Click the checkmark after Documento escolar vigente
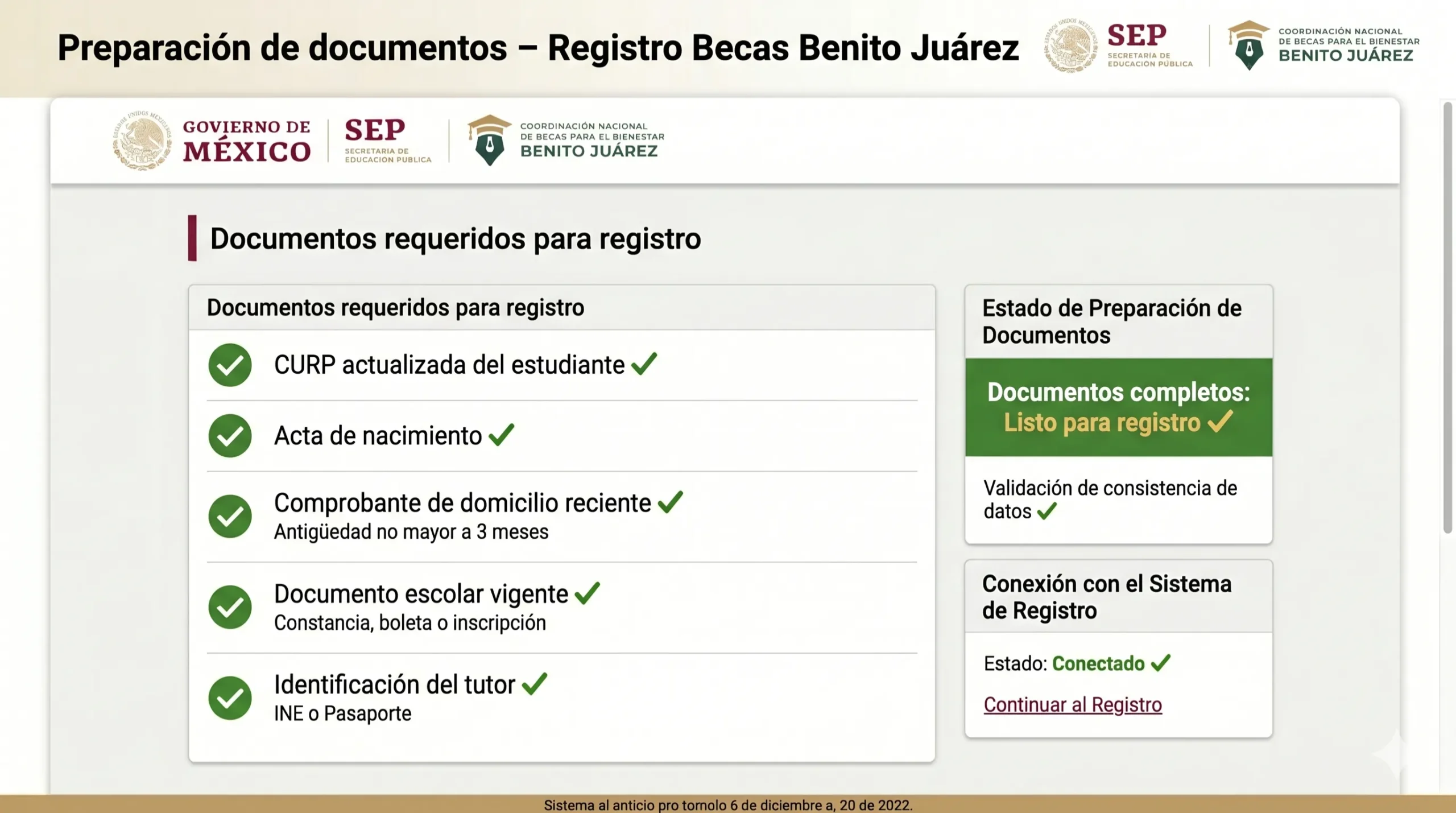The image size is (1456, 813). click(x=587, y=593)
